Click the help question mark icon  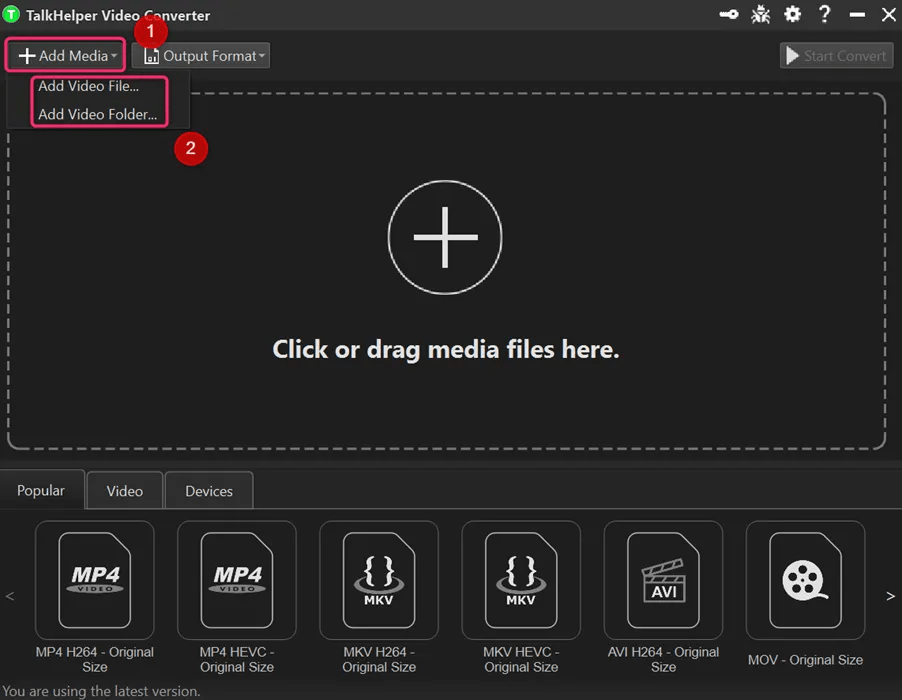point(824,14)
